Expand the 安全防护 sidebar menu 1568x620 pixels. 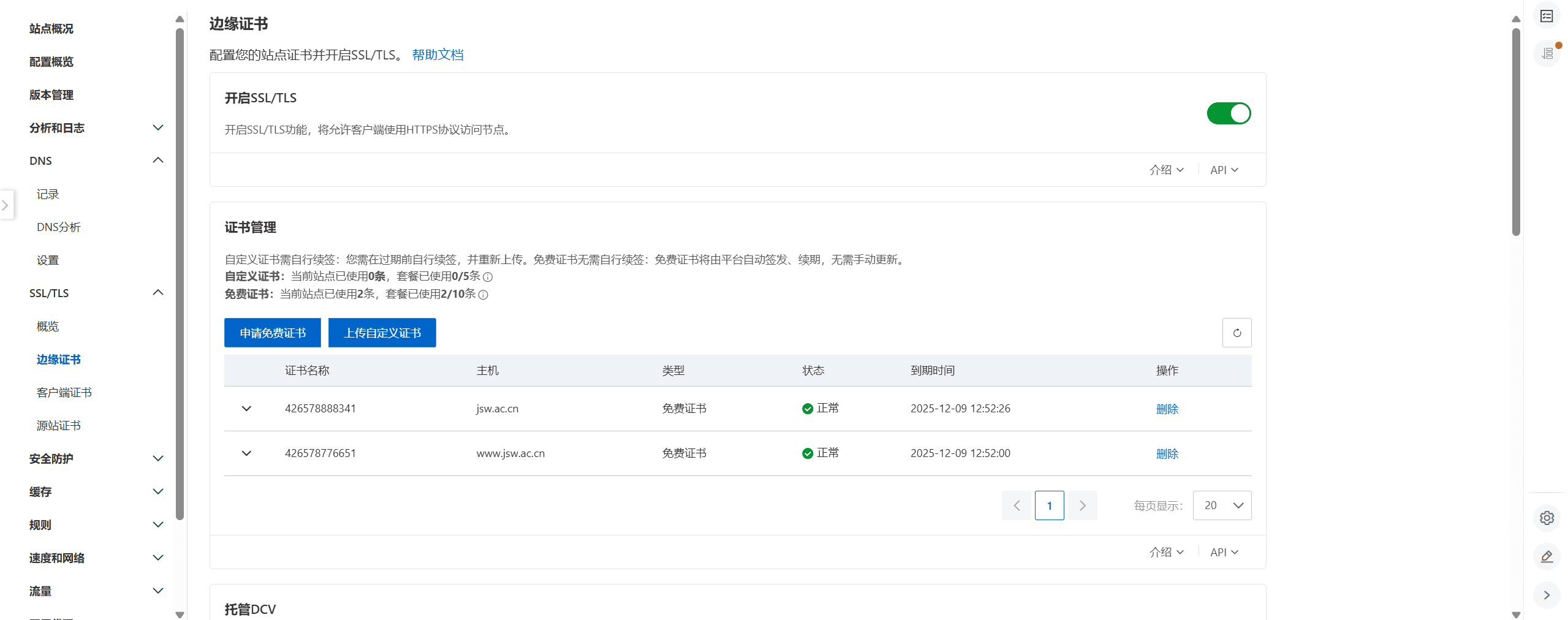coord(157,458)
